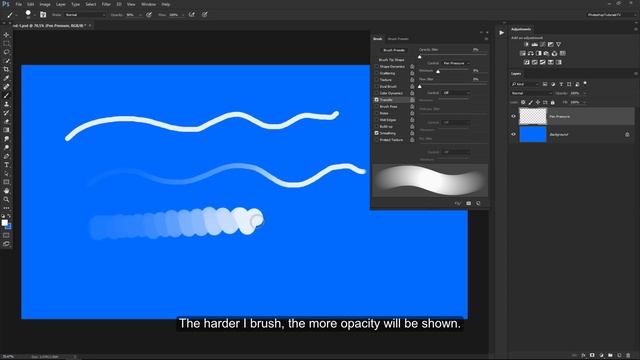The image size is (640, 360).
Task: Open Flow slider dropdown in options bar
Action: (x=183, y=15)
